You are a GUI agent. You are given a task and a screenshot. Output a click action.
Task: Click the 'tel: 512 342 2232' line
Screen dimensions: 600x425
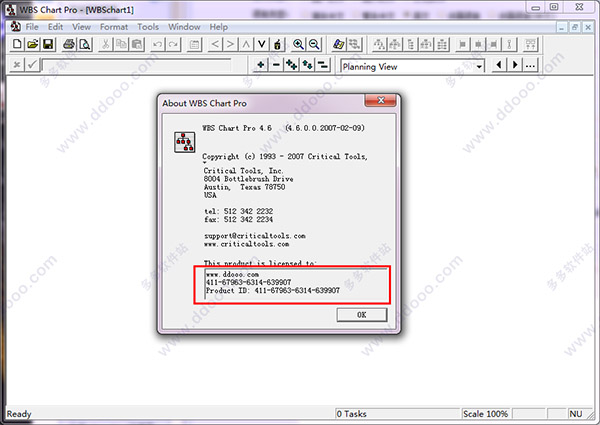coord(238,211)
